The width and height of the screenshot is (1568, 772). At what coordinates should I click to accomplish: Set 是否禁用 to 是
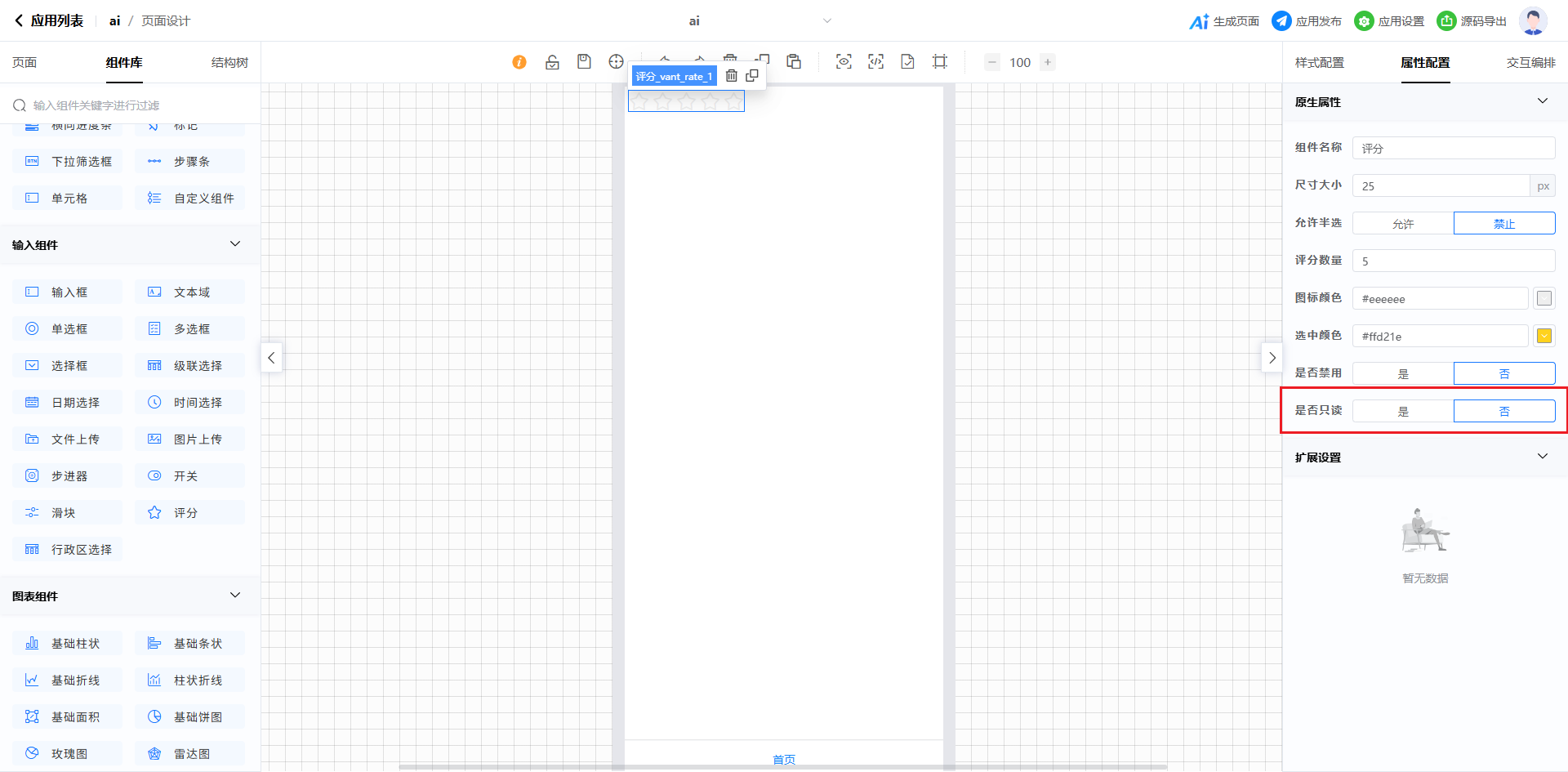click(x=1403, y=374)
